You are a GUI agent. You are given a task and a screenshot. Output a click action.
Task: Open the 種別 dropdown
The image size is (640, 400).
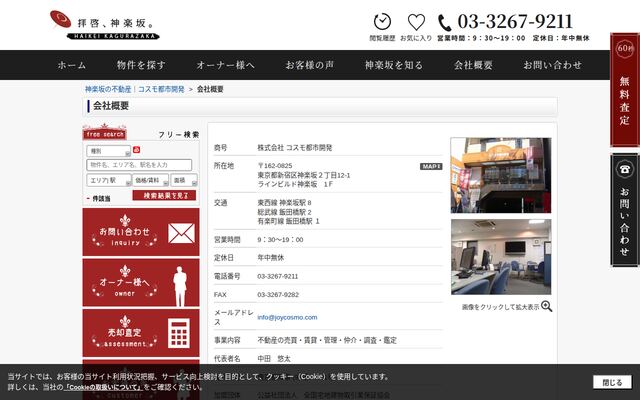[x=109, y=151]
